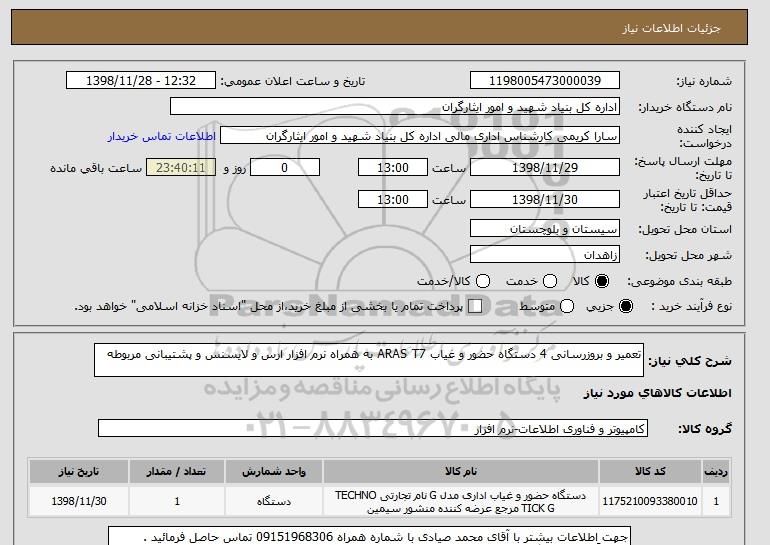Image resolution: width=770 pixels, height=545 pixels.
Task: Select the کالا/خدمت radio button
Action: [483, 281]
